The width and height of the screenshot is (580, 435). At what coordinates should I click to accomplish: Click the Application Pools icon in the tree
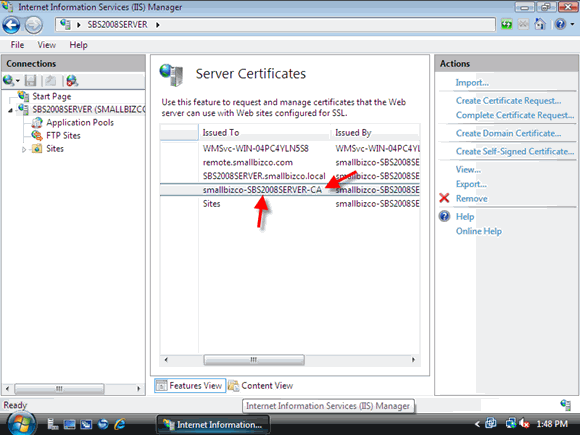[37, 122]
